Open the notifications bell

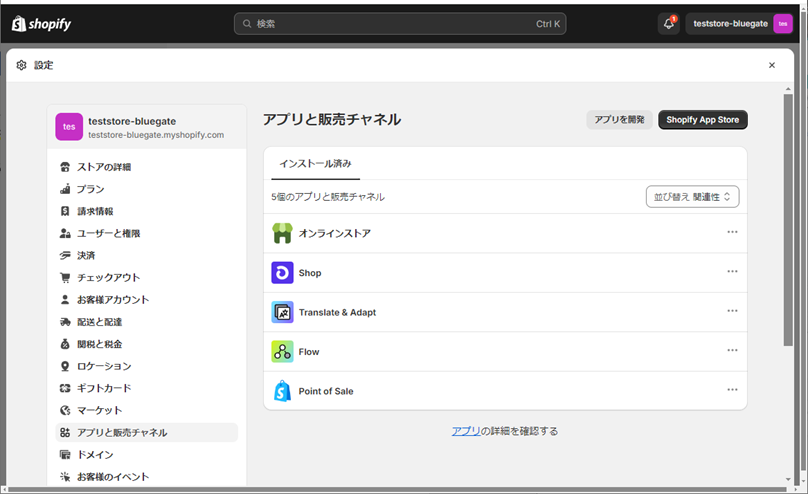click(668, 24)
